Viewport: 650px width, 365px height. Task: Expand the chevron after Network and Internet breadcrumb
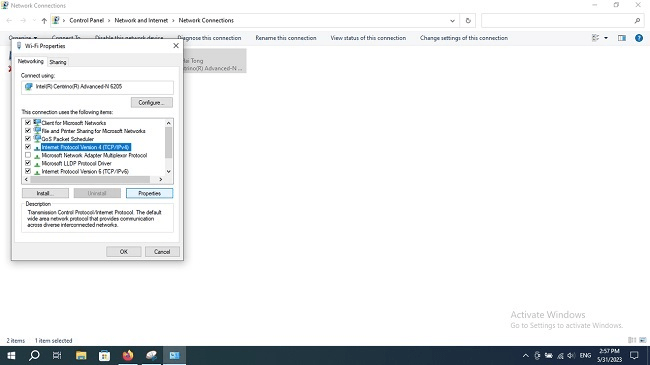coord(173,20)
